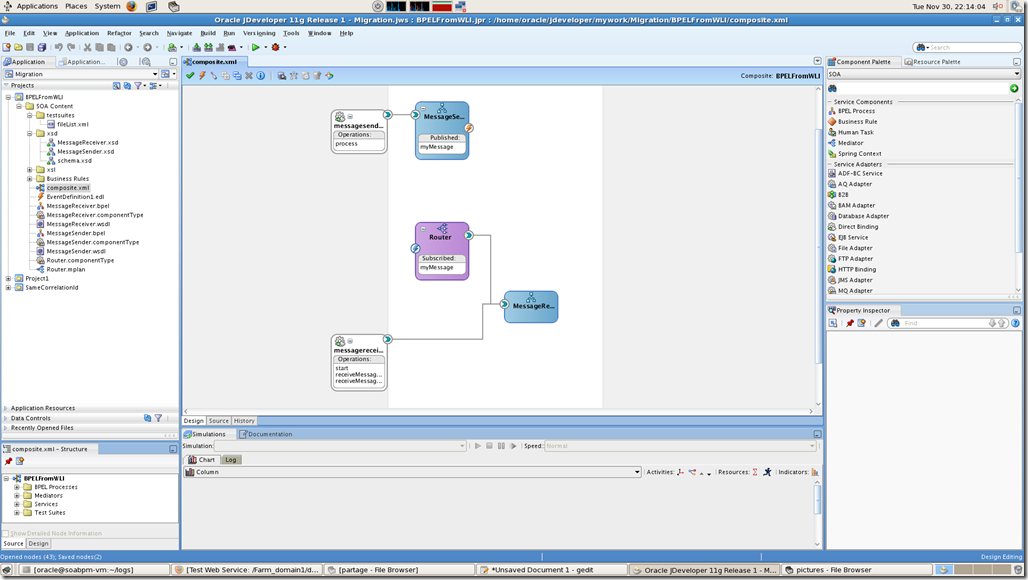1028x580 pixels.
Task: Click the green Run arrow icon
Action: 256,47
